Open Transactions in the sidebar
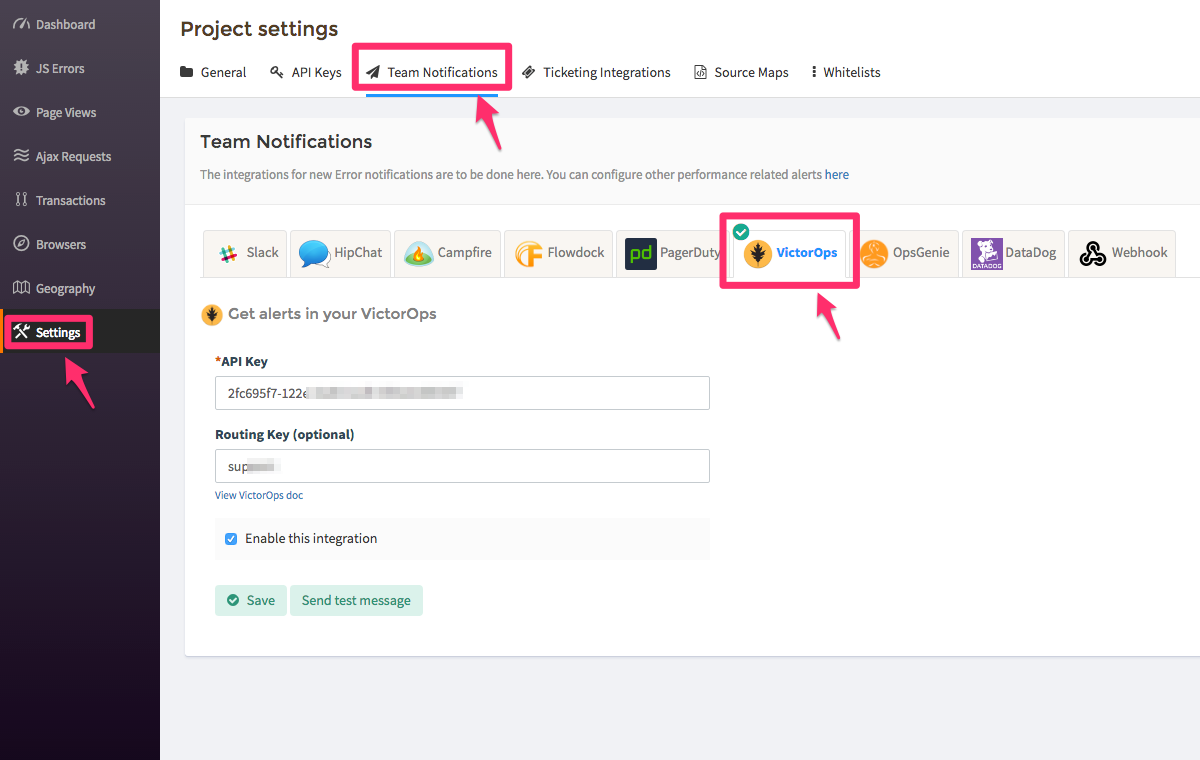1200x760 pixels. click(71, 200)
